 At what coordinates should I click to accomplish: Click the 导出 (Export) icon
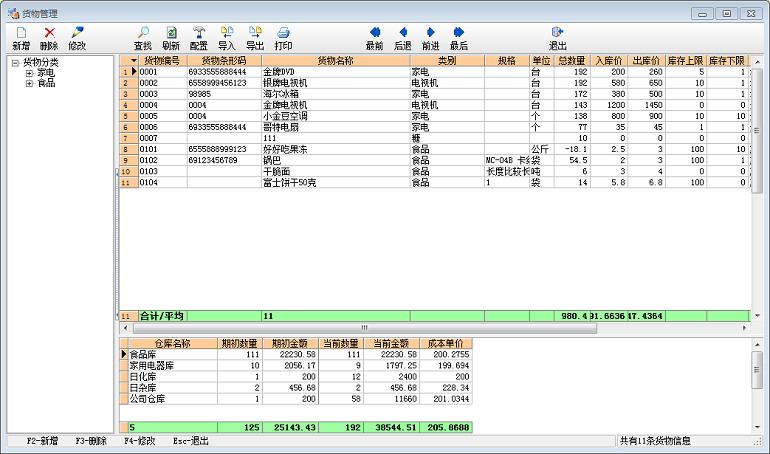[x=255, y=38]
